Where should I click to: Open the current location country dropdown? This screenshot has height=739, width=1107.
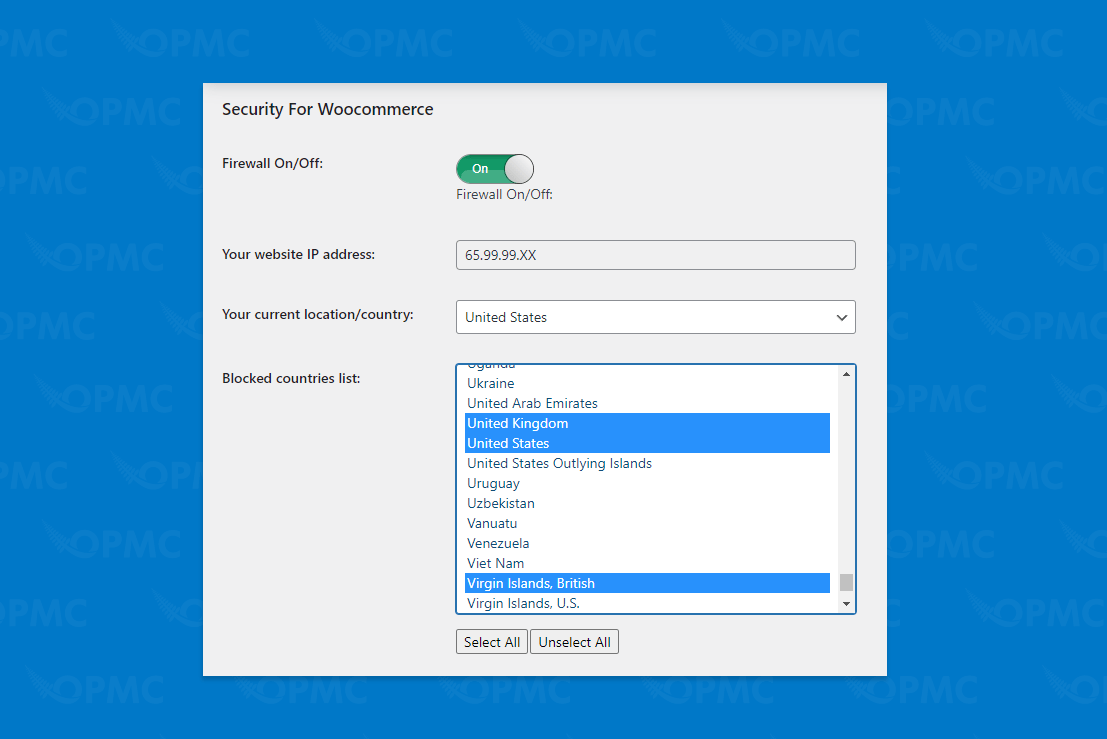click(655, 317)
